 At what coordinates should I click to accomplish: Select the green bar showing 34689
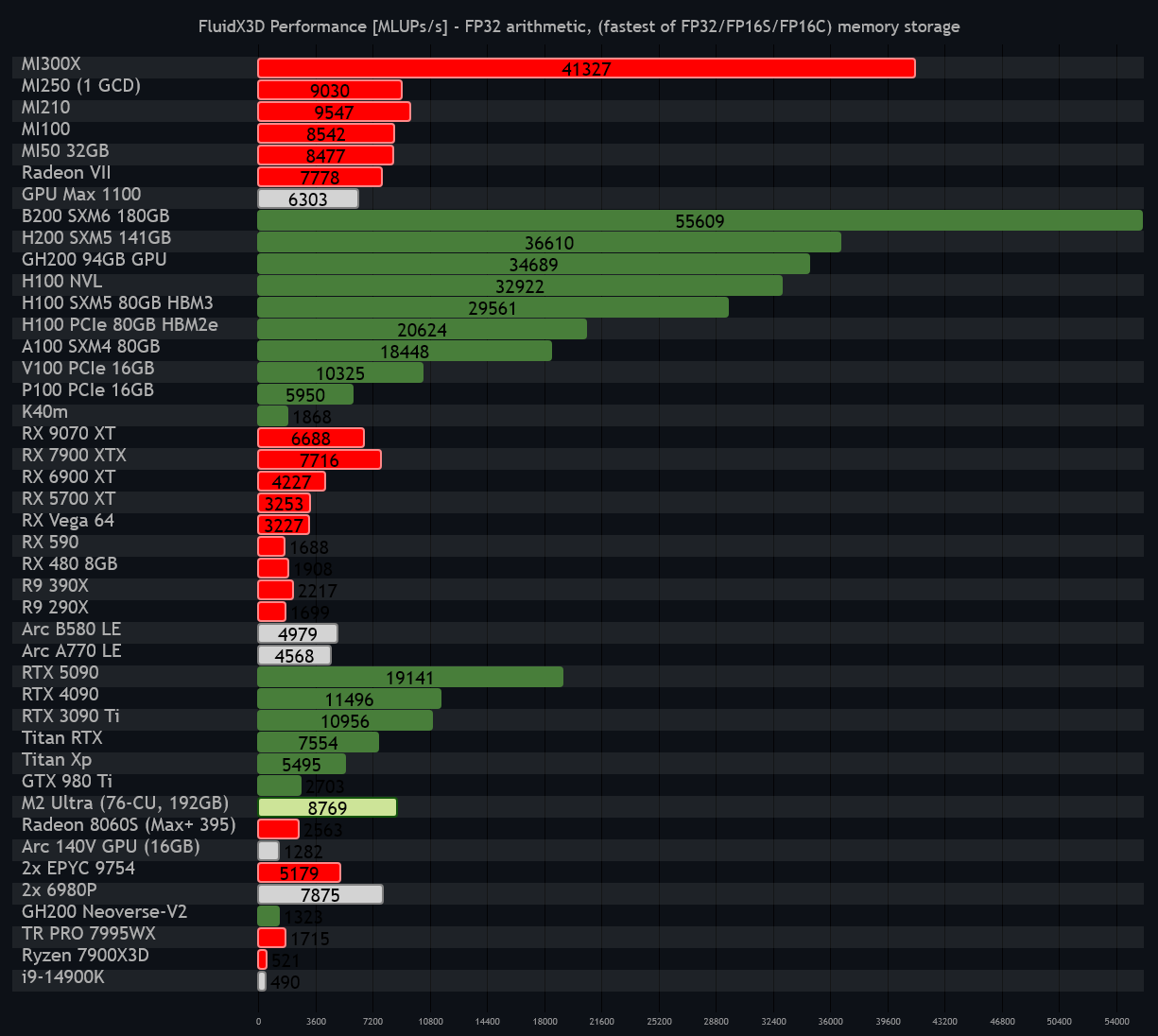533,264
